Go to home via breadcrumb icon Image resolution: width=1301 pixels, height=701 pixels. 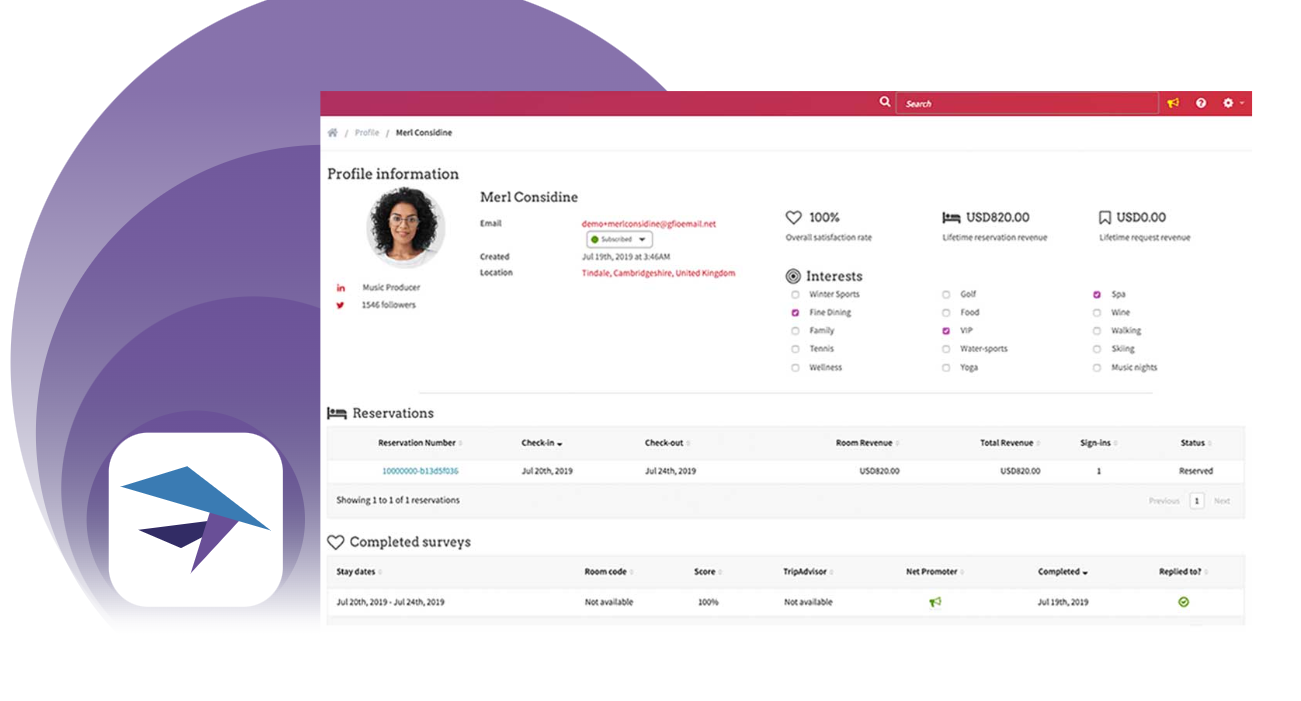[x=333, y=132]
